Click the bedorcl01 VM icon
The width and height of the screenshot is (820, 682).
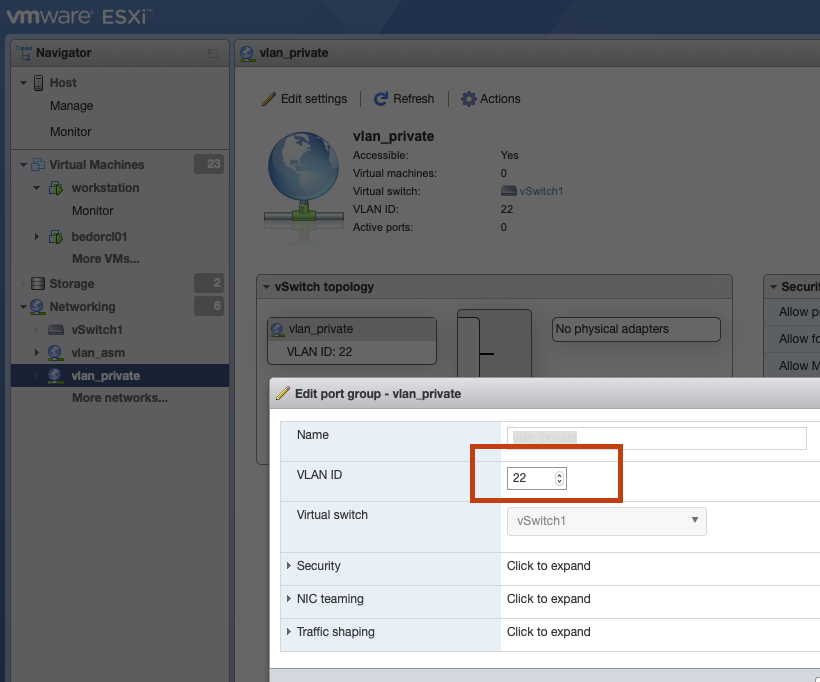click(x=56, y=237)
